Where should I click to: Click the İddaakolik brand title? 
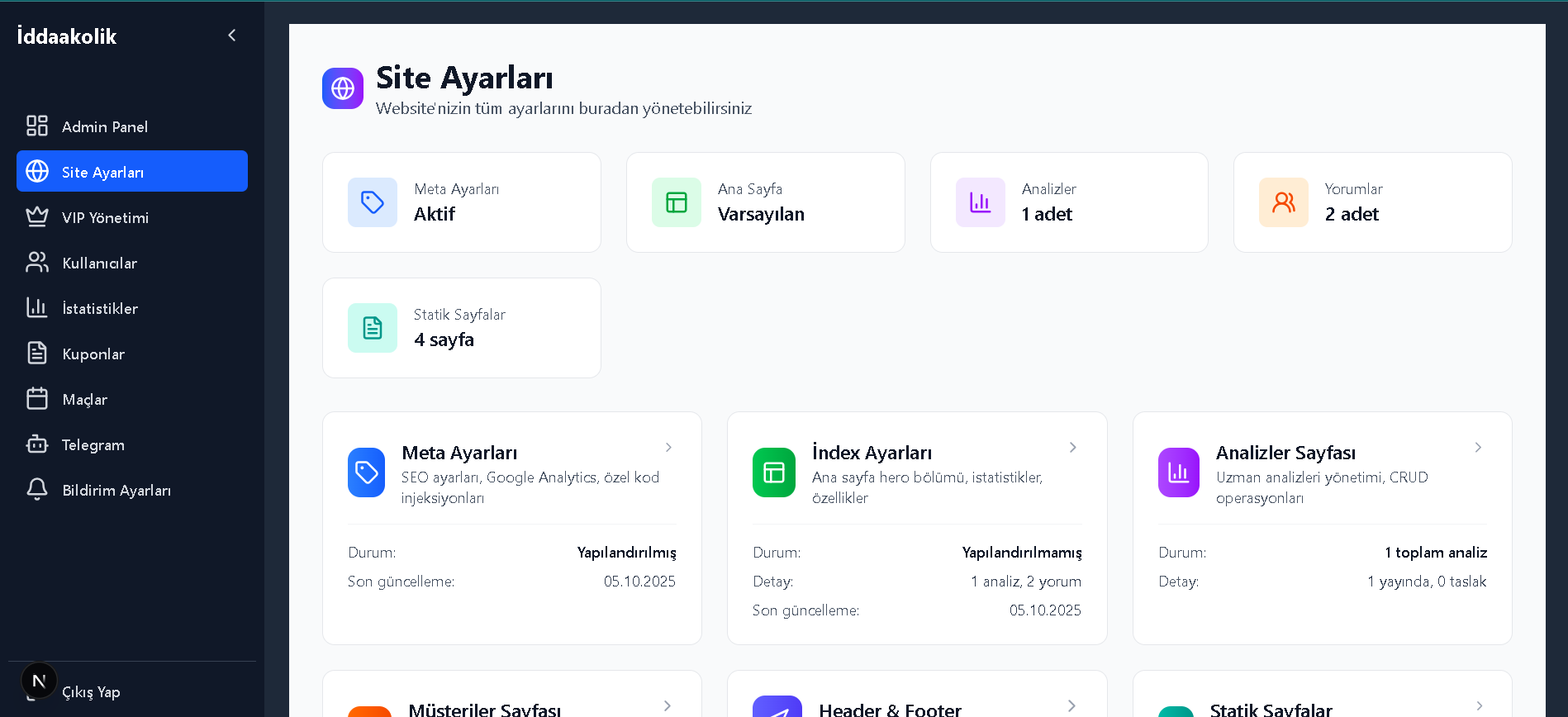[x=67, y=36]
